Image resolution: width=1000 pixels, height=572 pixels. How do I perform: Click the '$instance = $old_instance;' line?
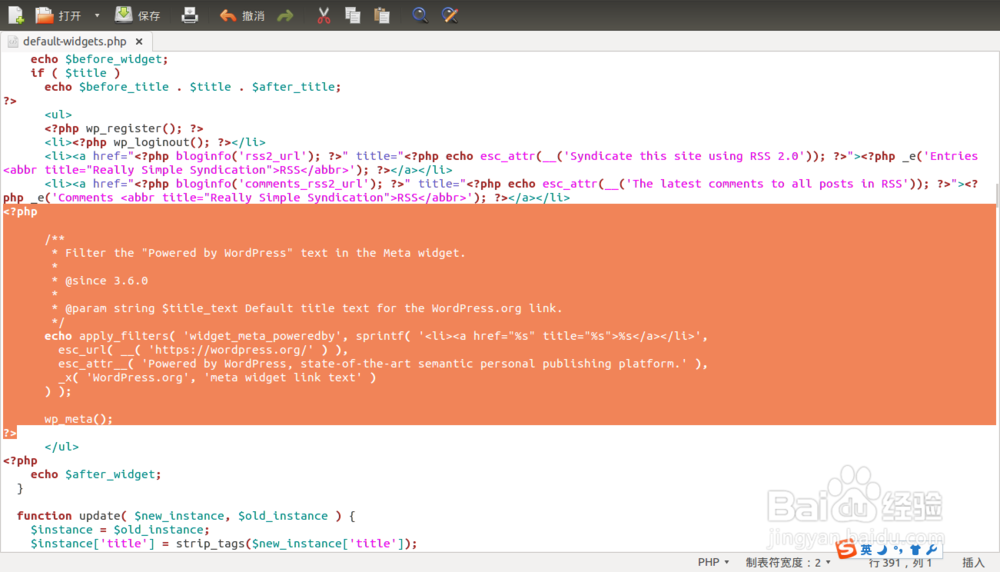(120, 530)
